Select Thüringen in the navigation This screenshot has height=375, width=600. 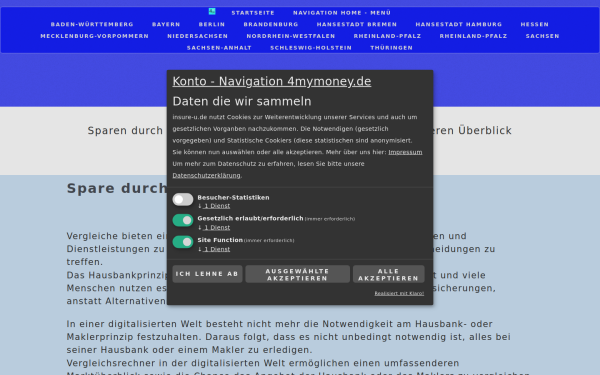pyautogui.click(x=391, y=48)
